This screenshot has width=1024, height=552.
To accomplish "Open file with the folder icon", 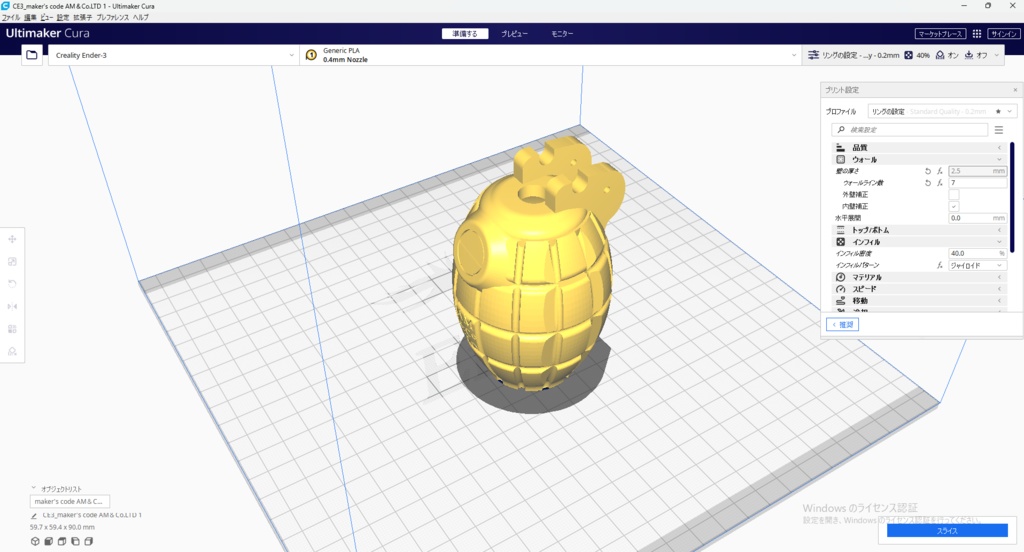I will [x=31, y=56].
